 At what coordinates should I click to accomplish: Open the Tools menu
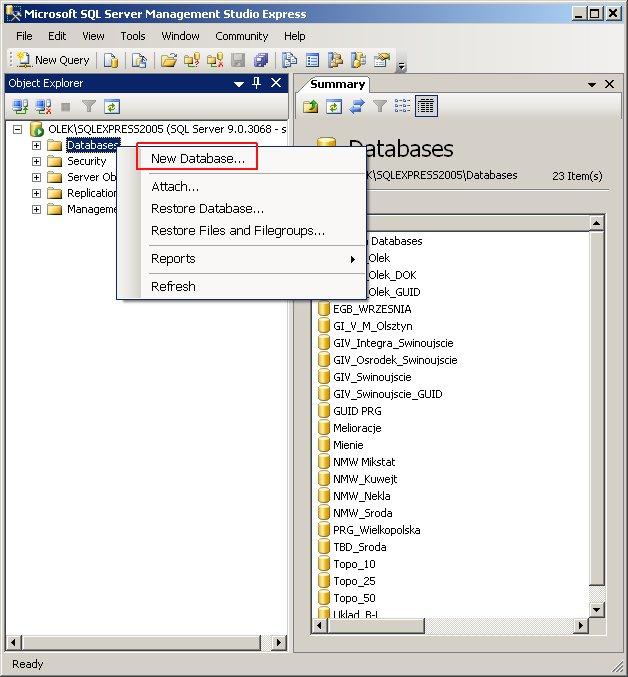click(133, 36)
